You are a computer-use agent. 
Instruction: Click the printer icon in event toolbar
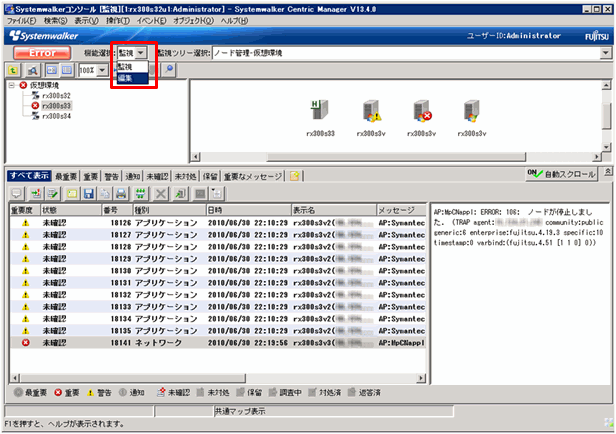click(x=121, y=193)
